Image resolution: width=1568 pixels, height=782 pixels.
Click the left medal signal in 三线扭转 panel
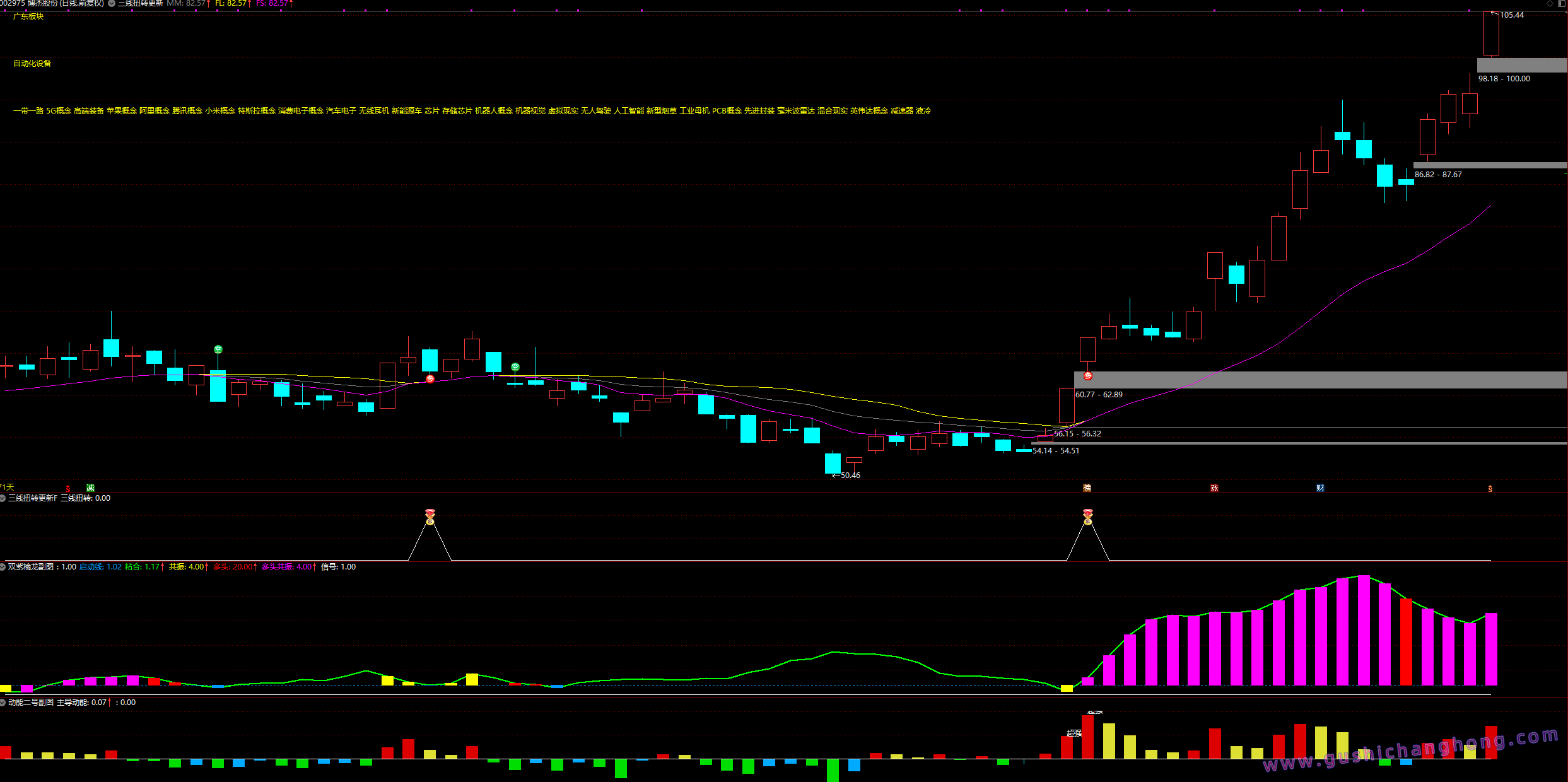[x=430, y=517]
